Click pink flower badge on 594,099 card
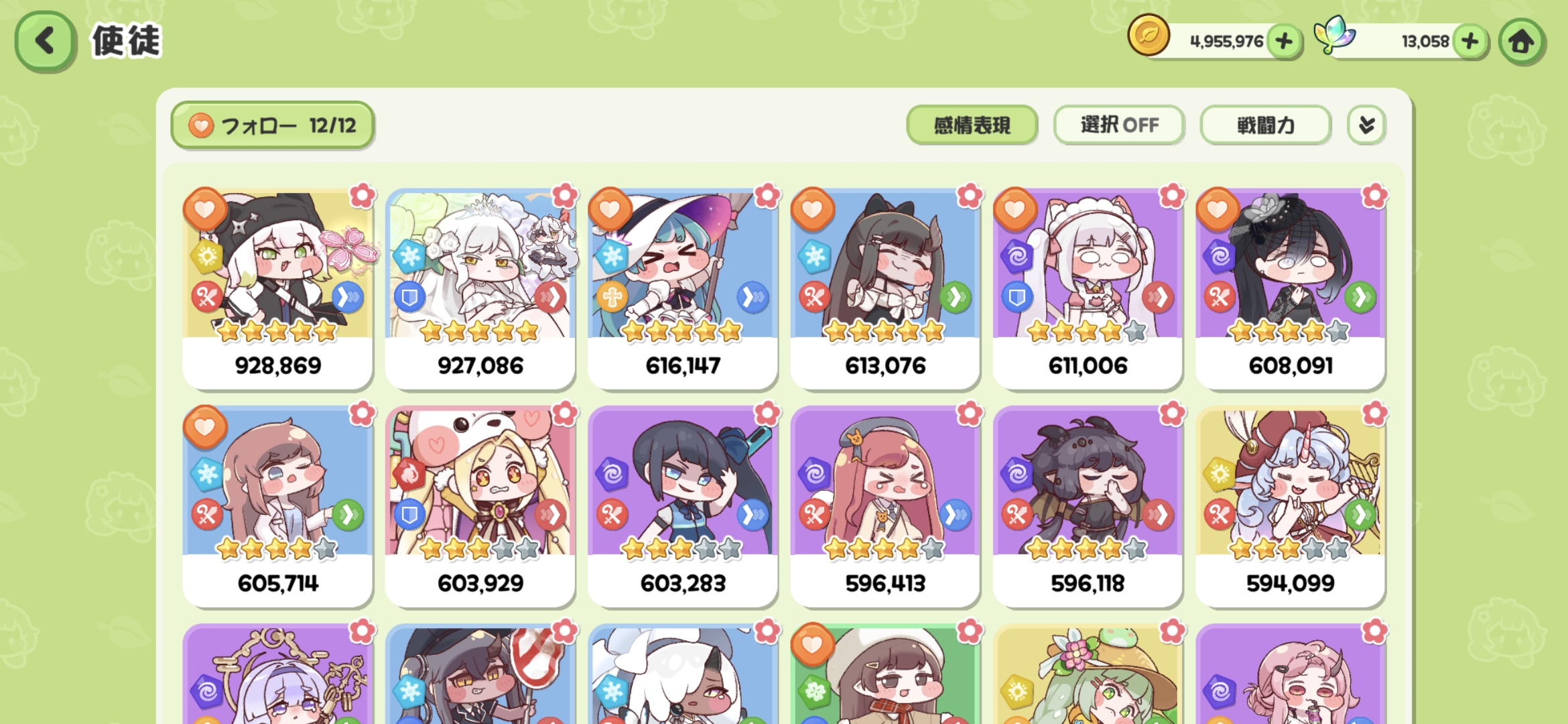 [1374, 414]
